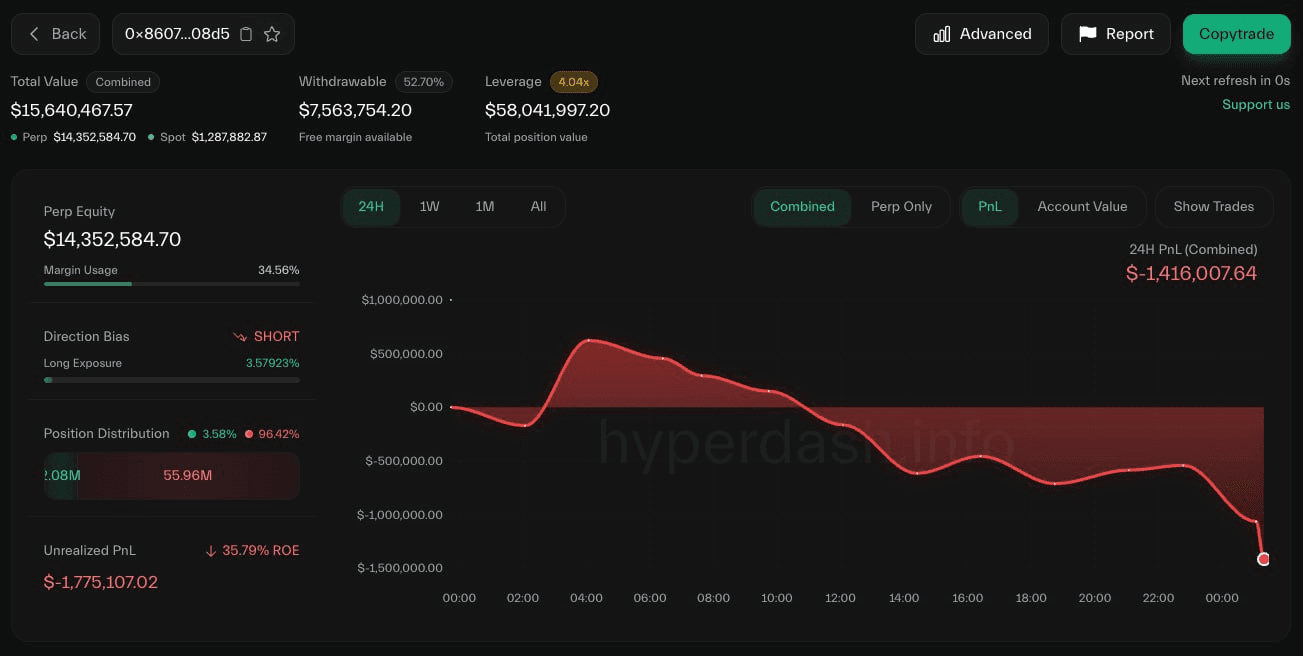The height and width of the screenshot is (656, 1303).
Task: Click the Margin Usage progress bar
Action: [172, 284]
